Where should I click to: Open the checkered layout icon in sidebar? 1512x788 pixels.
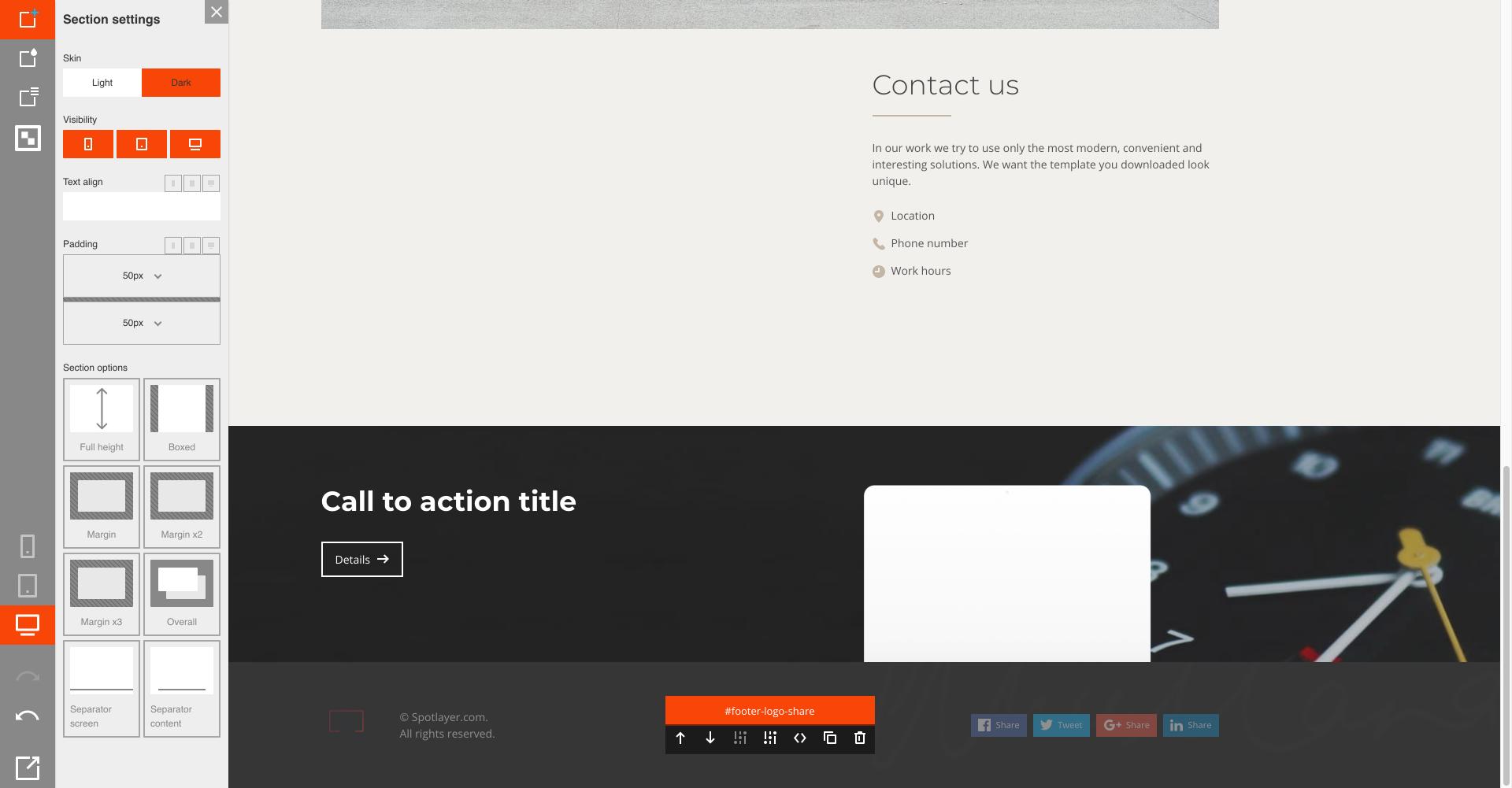(x=28, y=139)
